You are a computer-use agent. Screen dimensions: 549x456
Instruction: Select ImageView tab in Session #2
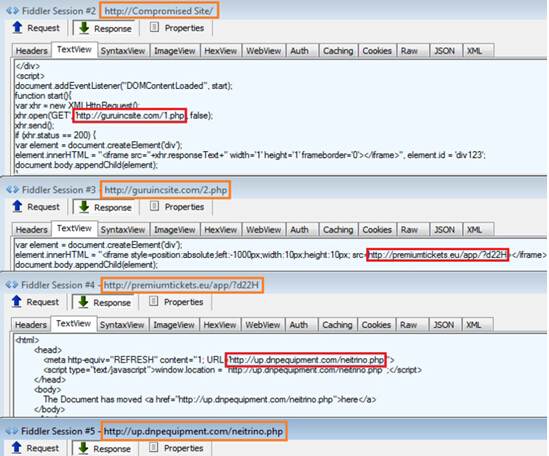click(175, 51)
